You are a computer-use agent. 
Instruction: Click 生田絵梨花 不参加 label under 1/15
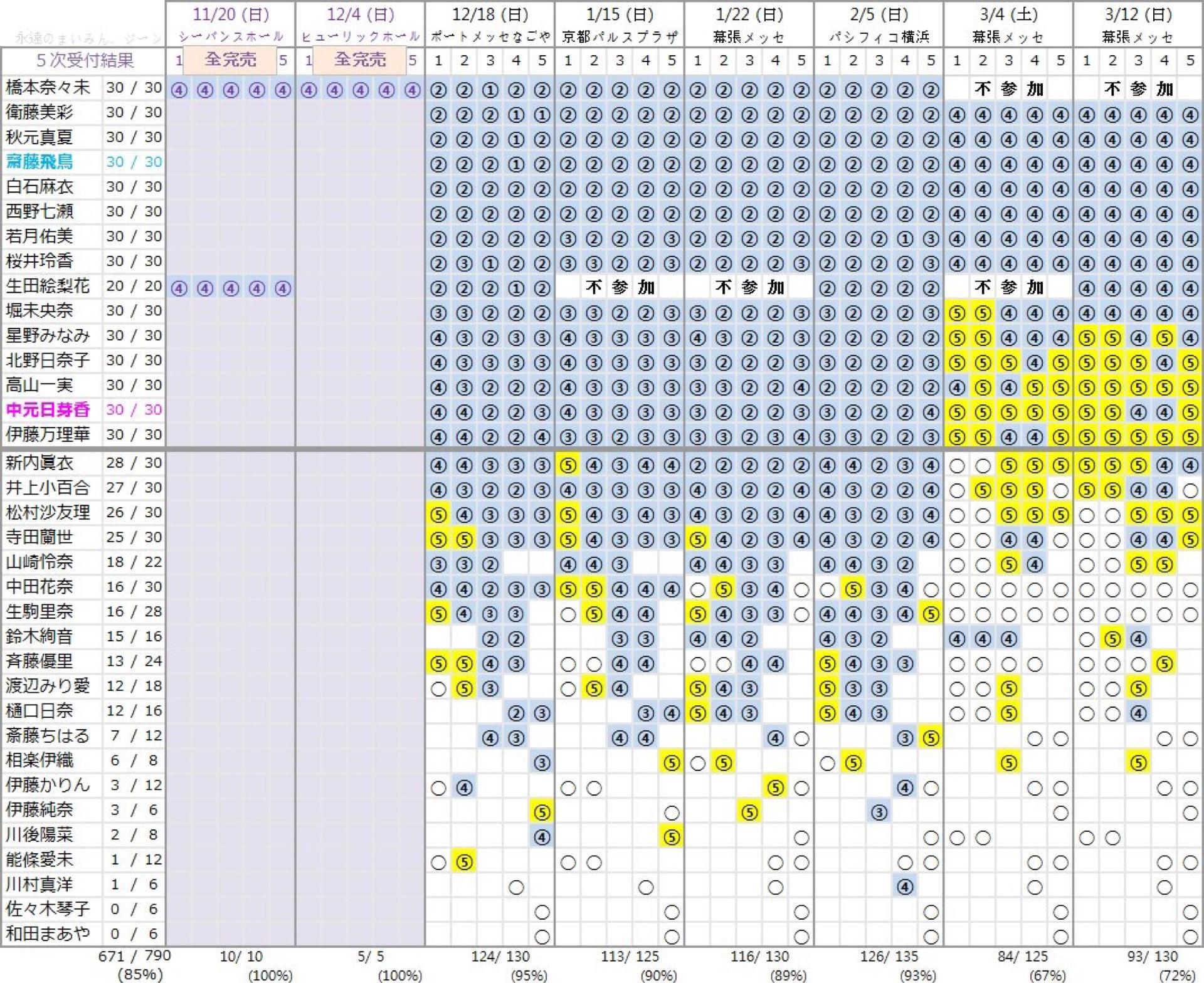620,288
